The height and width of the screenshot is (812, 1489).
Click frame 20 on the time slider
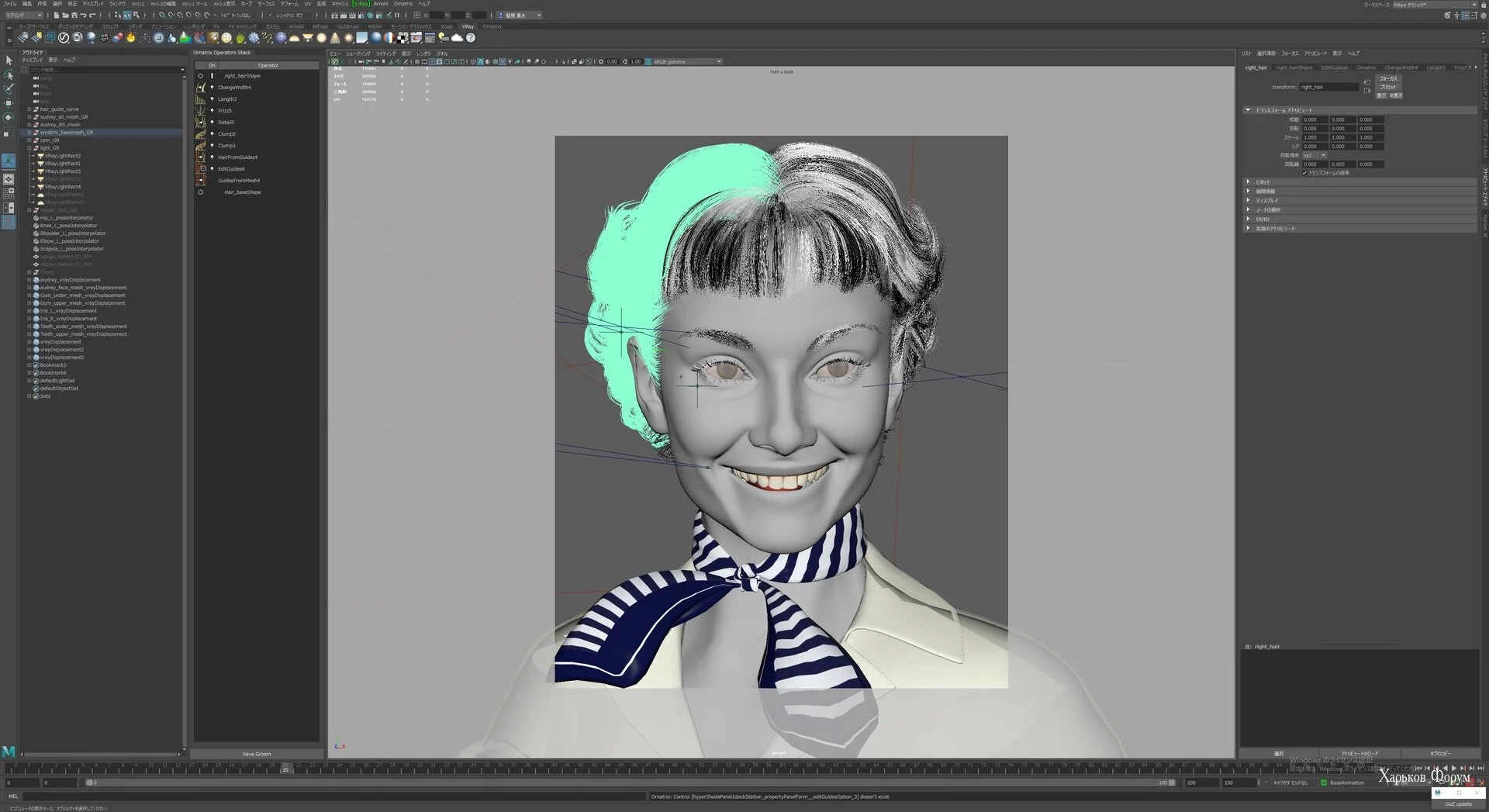[285, 769]
